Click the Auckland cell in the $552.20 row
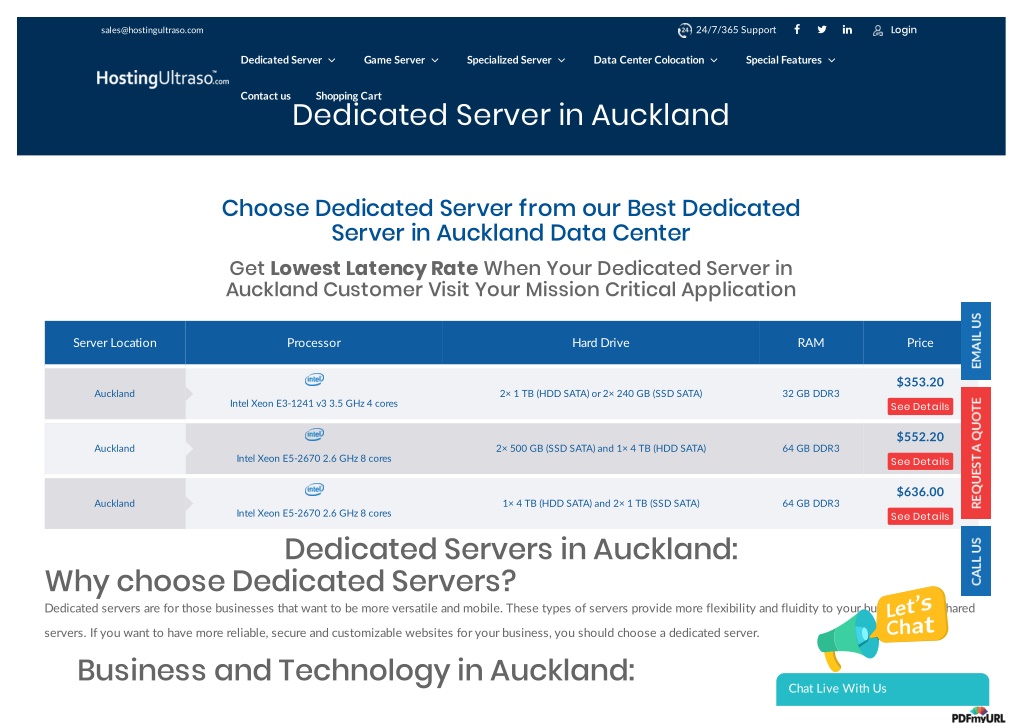This screenshot has width=1024, height=723. pos(115,449)
